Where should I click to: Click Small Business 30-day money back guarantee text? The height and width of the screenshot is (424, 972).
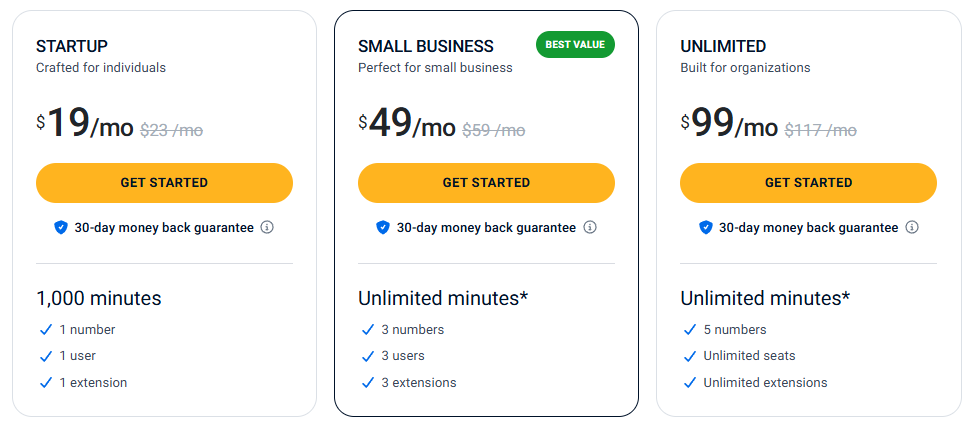486,227
